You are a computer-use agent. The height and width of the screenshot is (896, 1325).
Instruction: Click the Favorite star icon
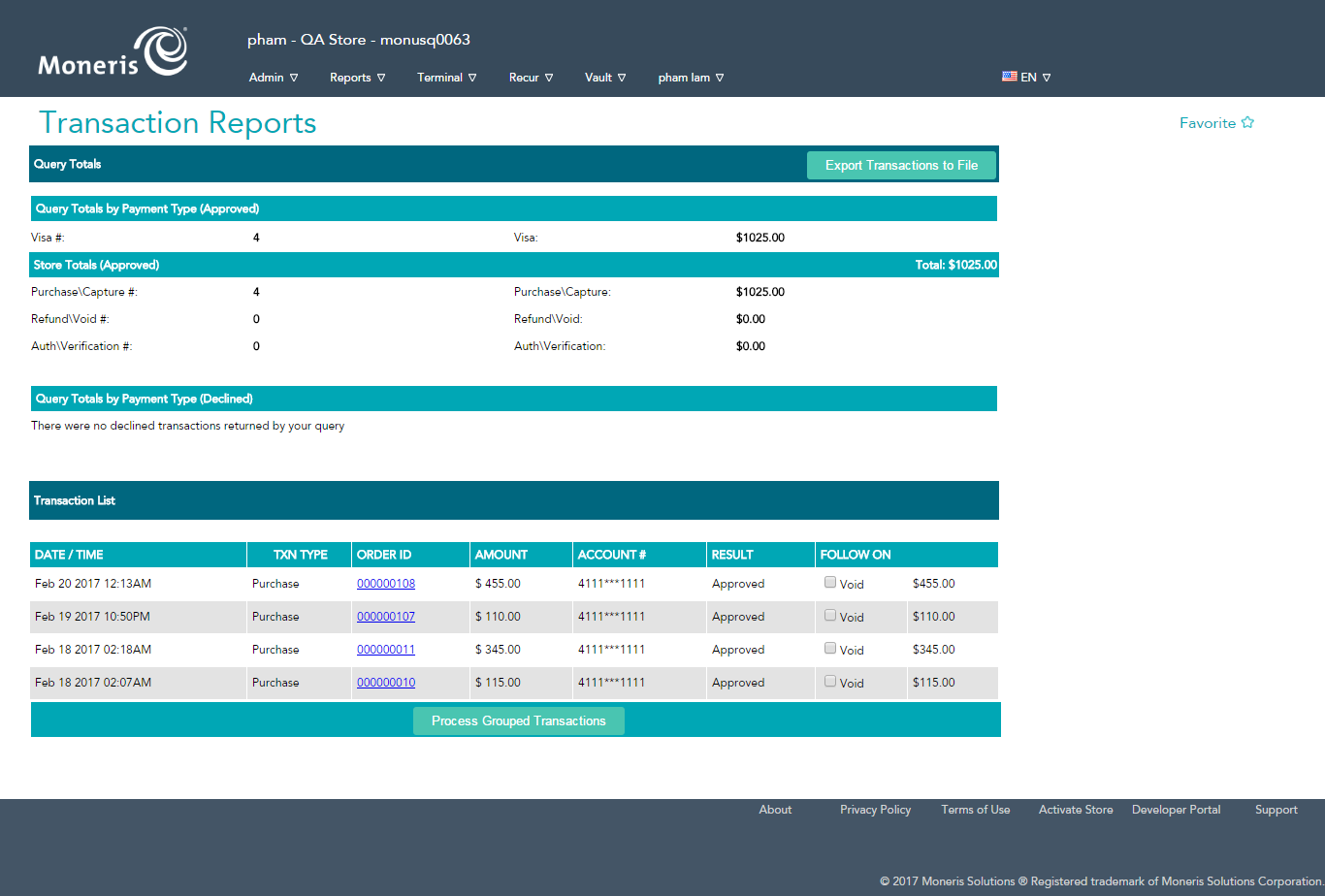tap(1247, 123)
